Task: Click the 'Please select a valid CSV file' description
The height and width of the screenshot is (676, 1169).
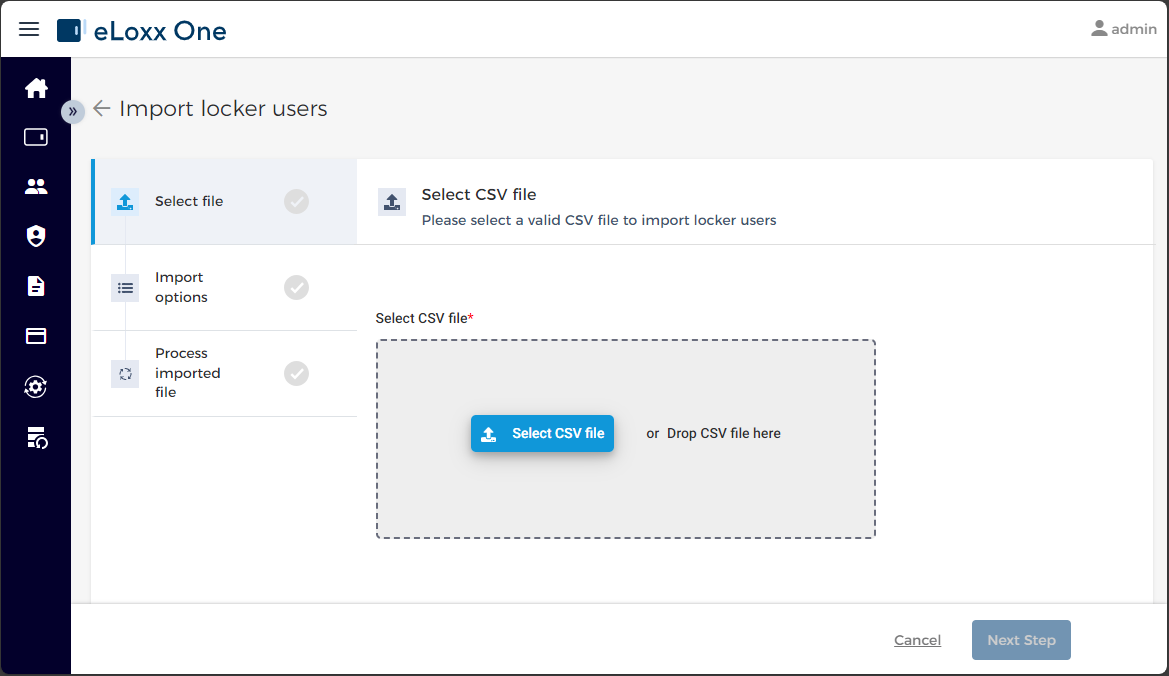Action: click(x=599, y=221)
